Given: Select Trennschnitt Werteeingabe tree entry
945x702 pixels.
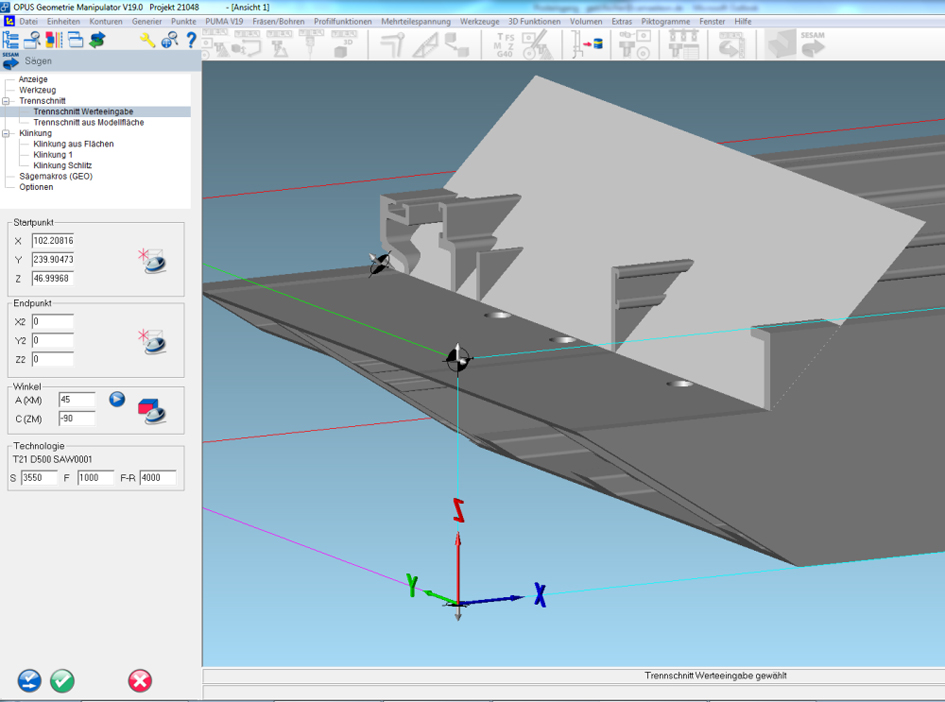Looking at the screenshot, I should click(83, 111).
